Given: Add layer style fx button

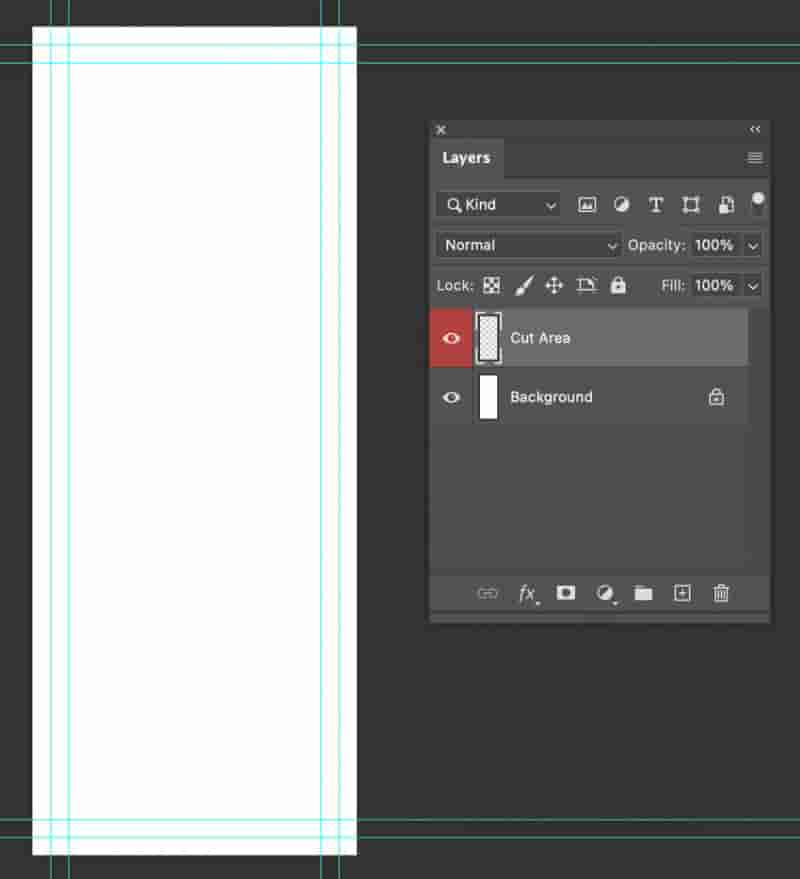Looking at the screenshot, I should (x=528, y=593).
